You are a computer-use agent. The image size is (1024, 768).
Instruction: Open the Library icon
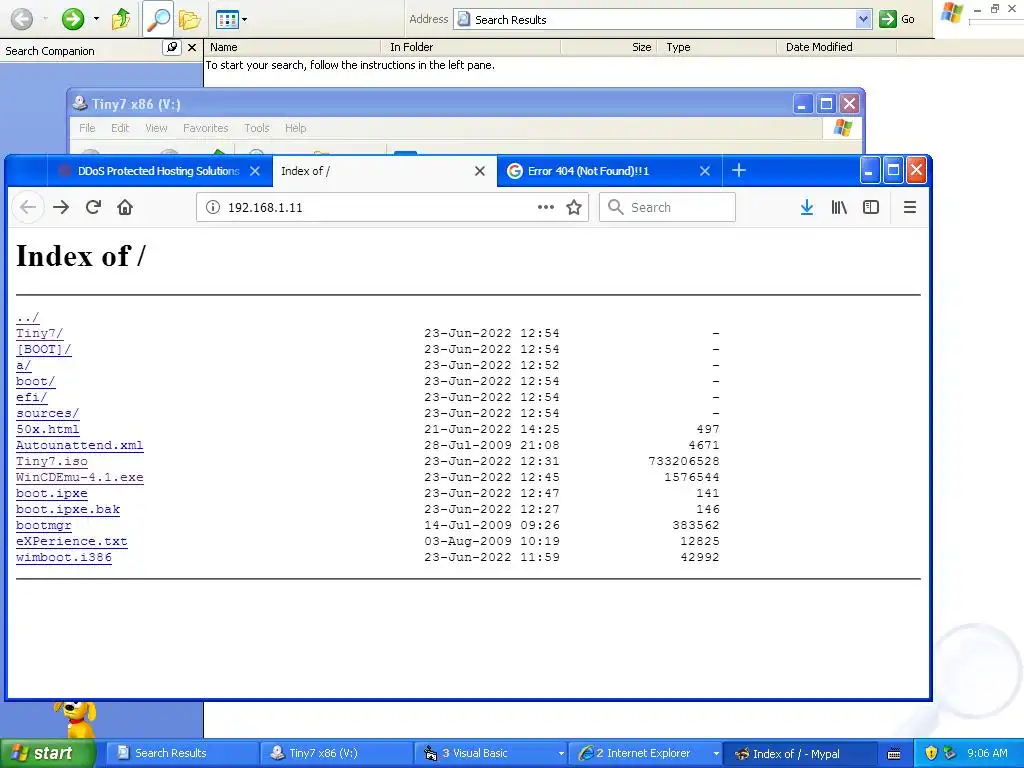(839, 207)
